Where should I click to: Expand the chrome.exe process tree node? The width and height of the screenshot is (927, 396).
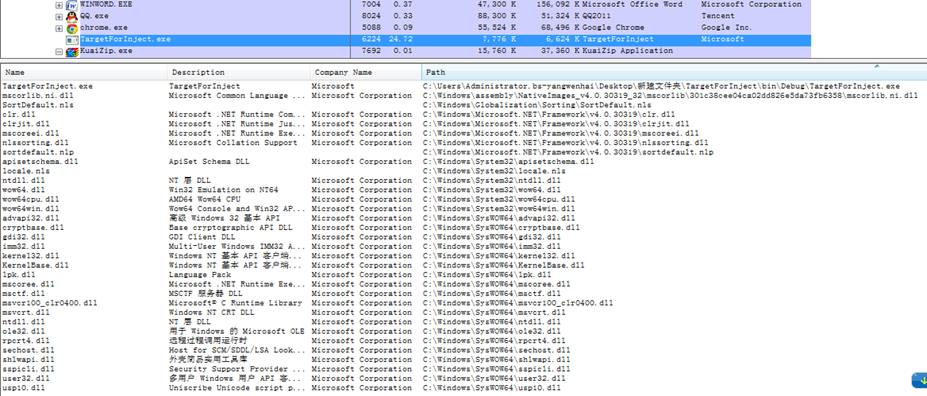point(59,28)
